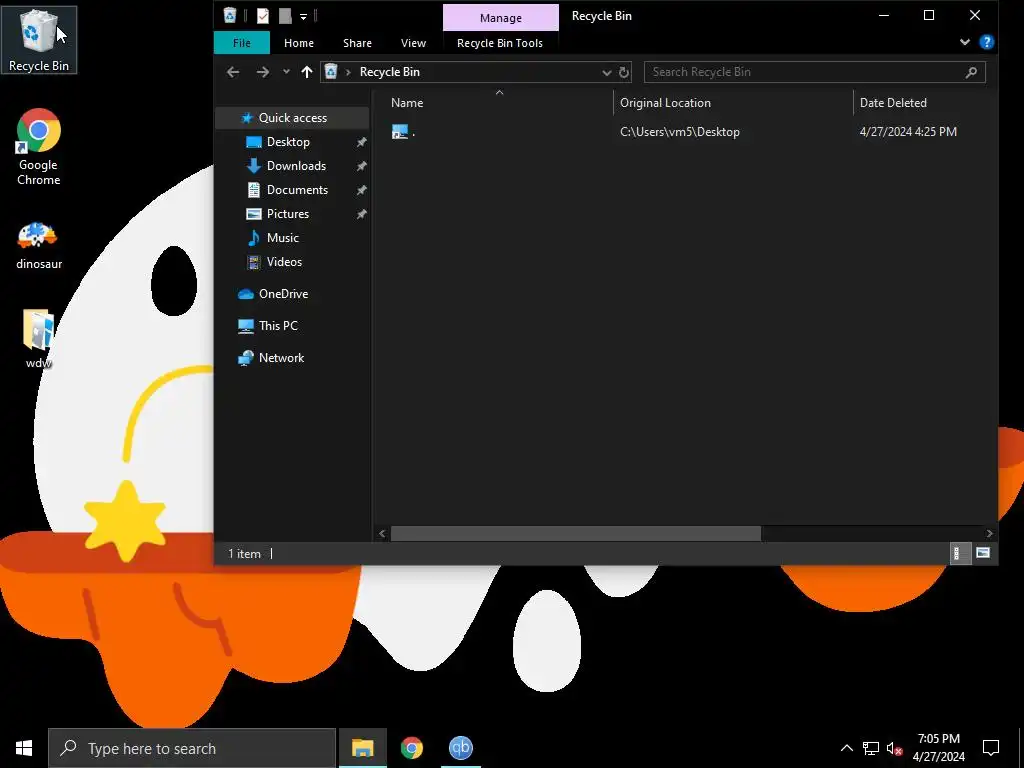Open Documents in the navigation pane
Image resolution: width=1024 pixels, height=768 pixels.
pyautogui.click(x=297, y=190)
